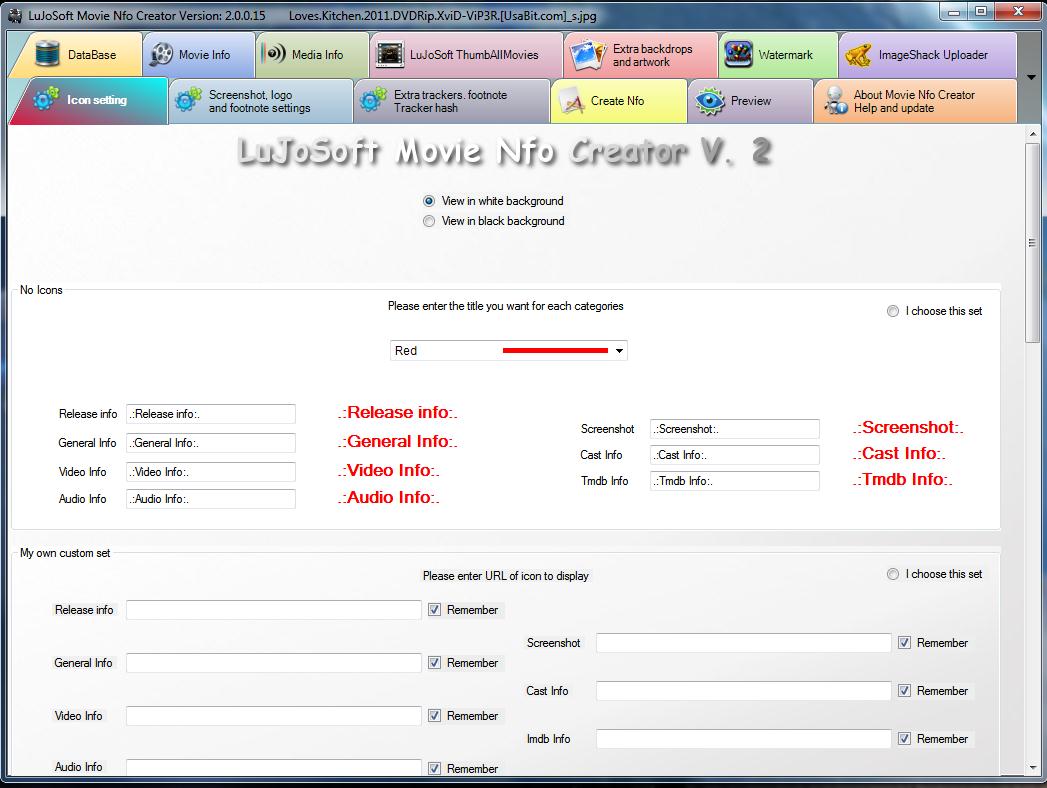Image resolution: width=1047 pixels, height=788 pixels.
Task: Click the Movie Info film reel icon
Action: click(x=161, y=54)
